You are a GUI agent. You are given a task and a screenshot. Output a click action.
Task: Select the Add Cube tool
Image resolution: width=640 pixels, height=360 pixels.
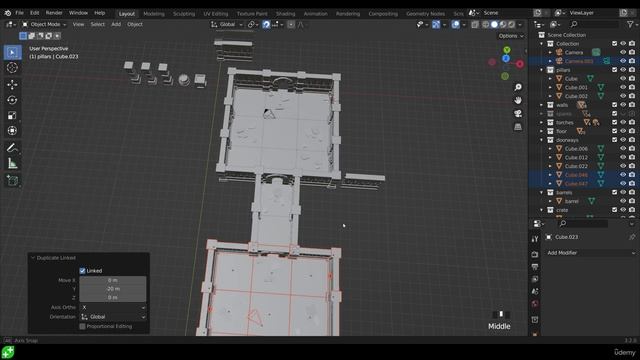point(12,180)
